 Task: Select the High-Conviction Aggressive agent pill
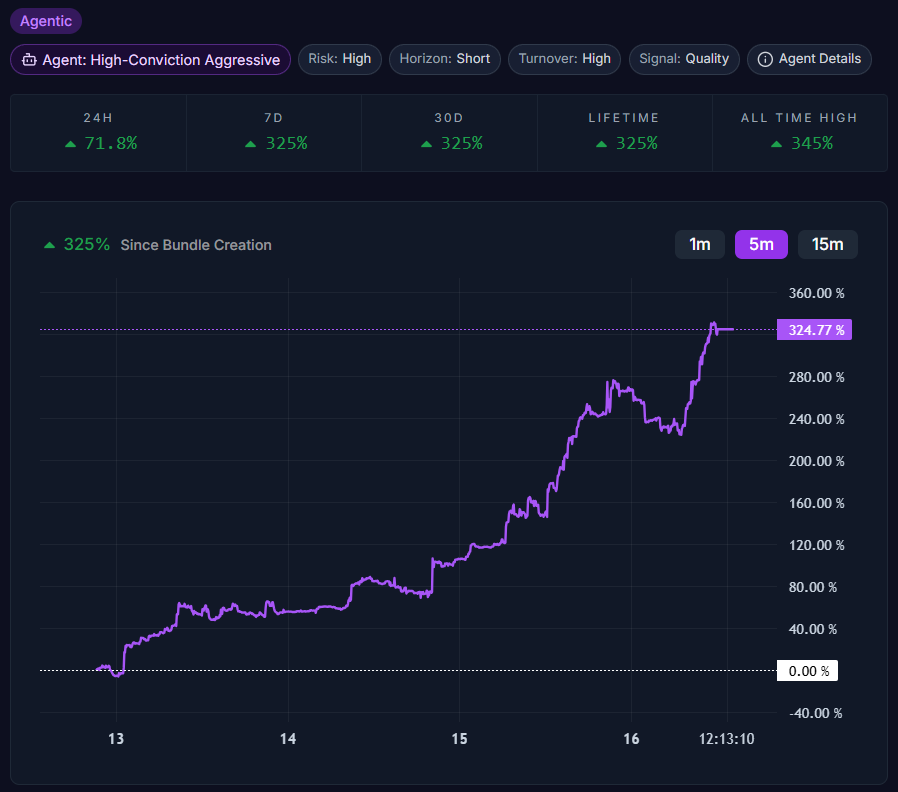pos(150,60)
